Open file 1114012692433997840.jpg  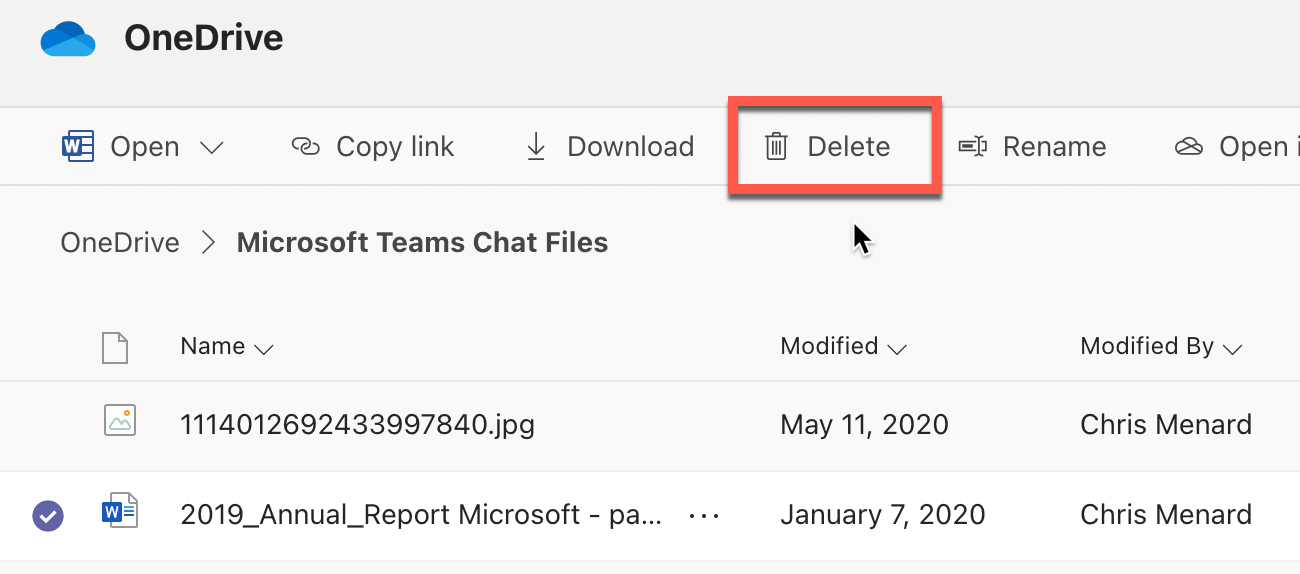click(x=357, y=425)
